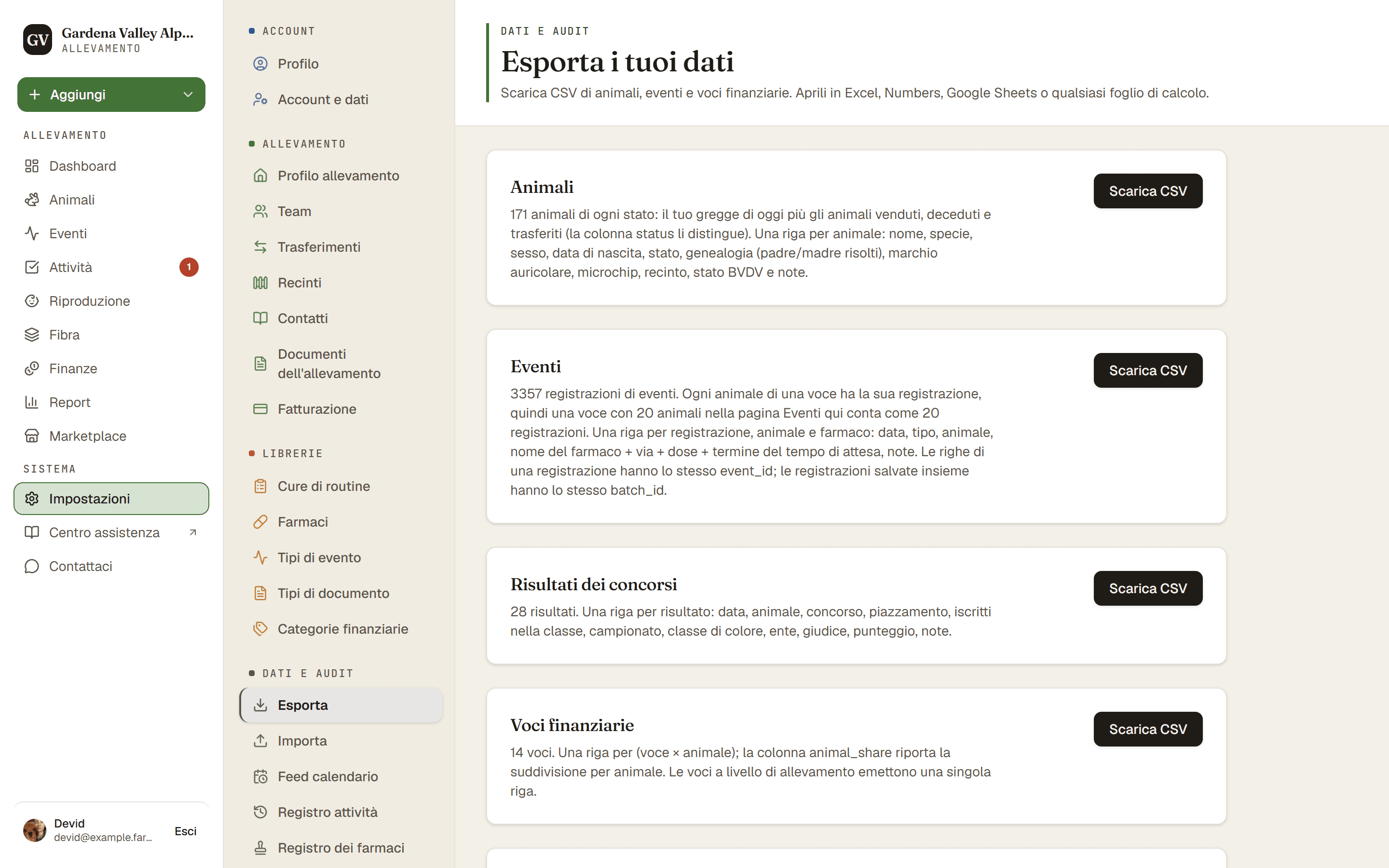This screenshot has width=1389, height=868.
Task: Click the Marketplace store icon
Action: [x=31, y=436]
